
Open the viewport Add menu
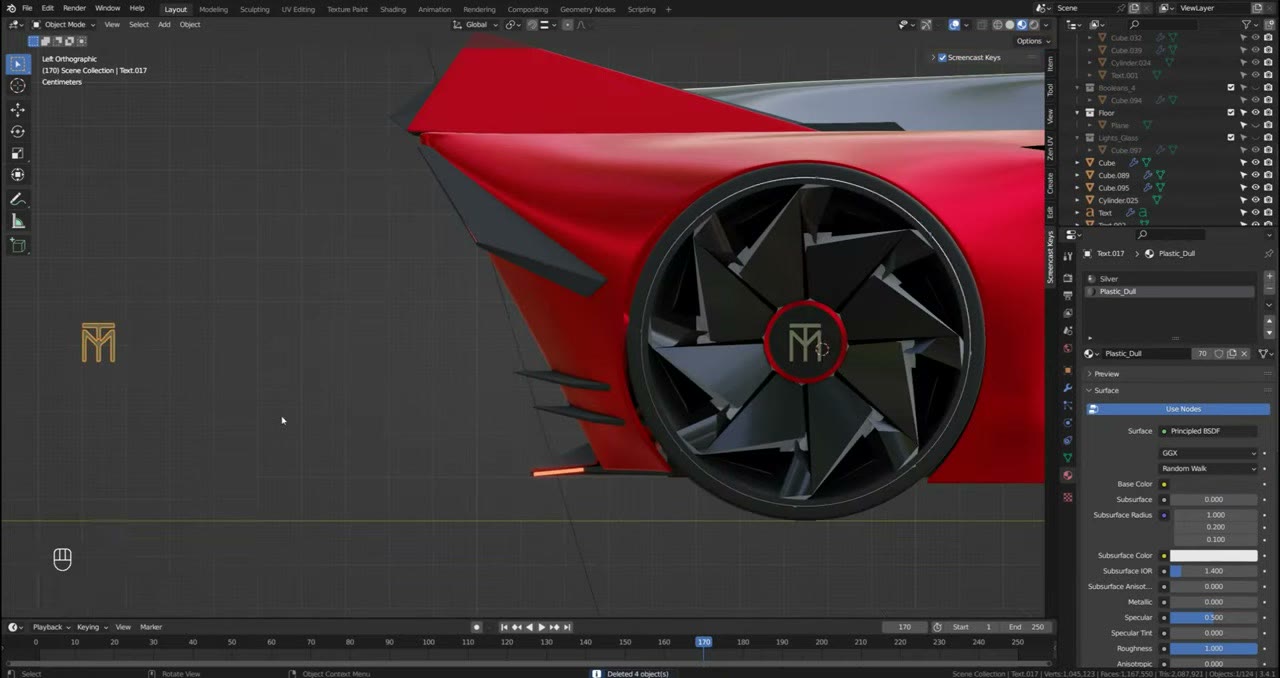[164, 24]
